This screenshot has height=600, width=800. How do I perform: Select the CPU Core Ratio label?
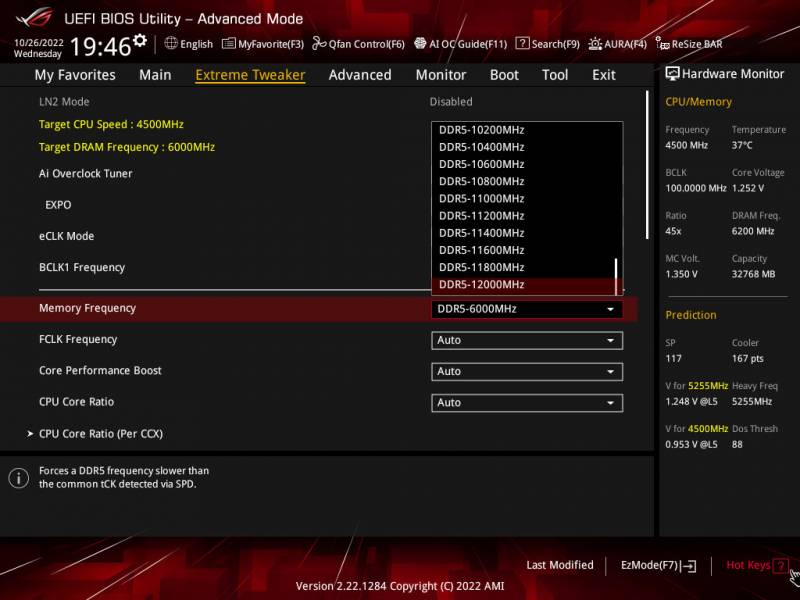click(77, 402)
